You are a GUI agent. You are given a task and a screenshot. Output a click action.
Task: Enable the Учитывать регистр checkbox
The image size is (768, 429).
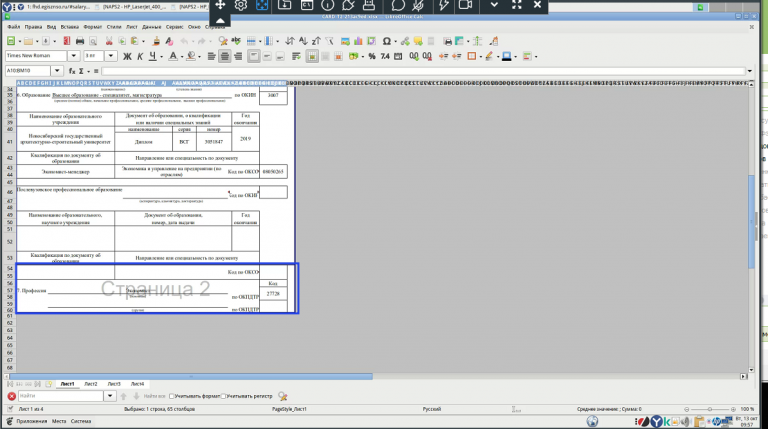click(x=224, y=396)
